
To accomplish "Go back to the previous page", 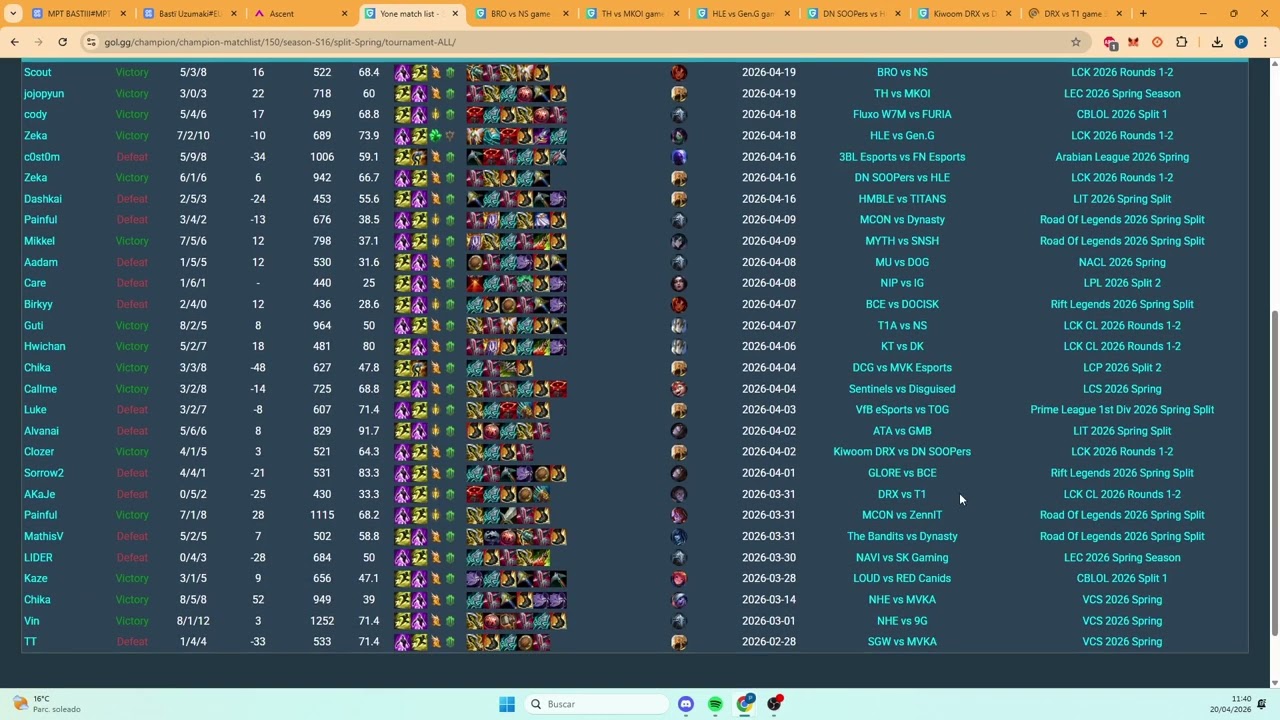I will (x=15, y=42).
